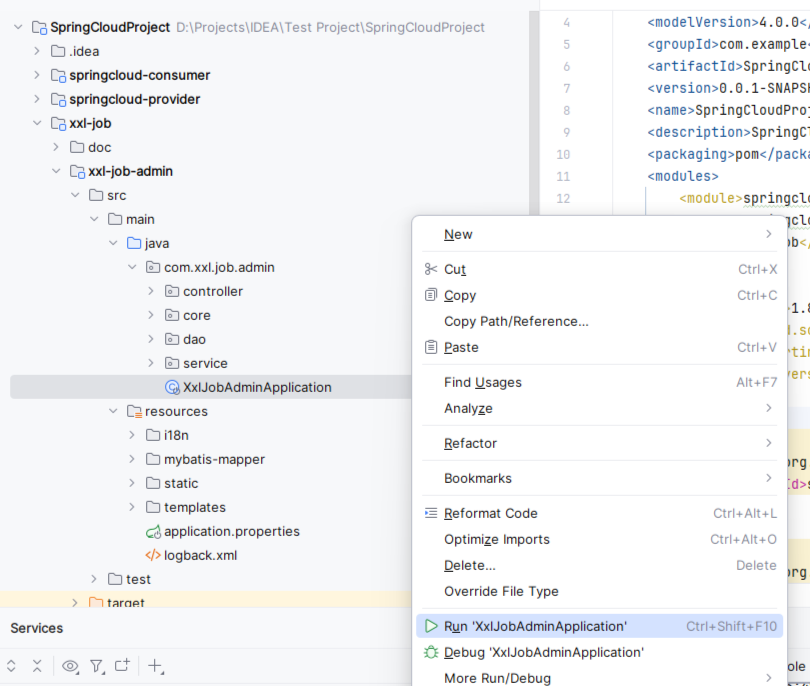Select Delete... in context menu
The height and width of the screenshot is (686, 810).
pyautogui.click(x=599, y=565)
